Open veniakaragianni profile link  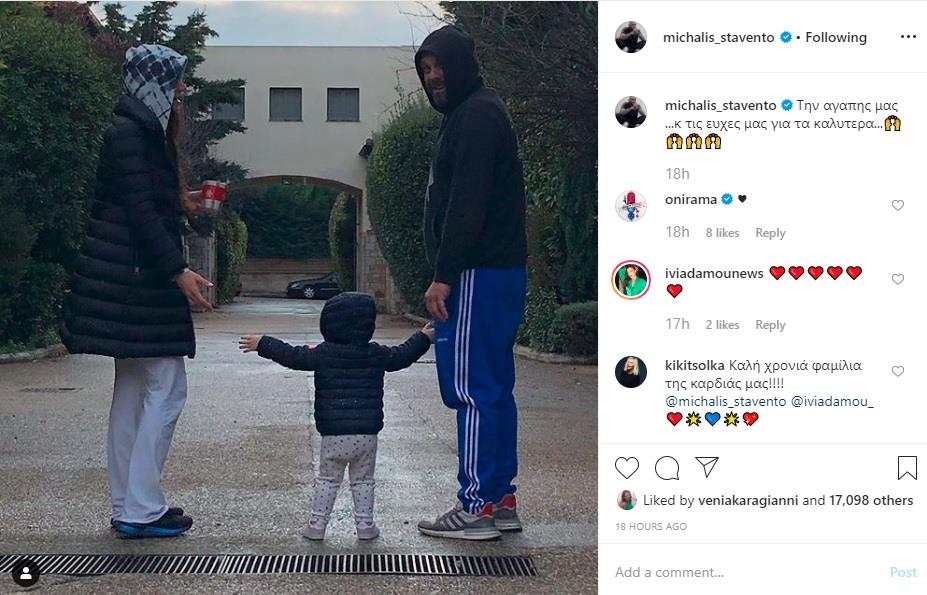tap(748, 500)
